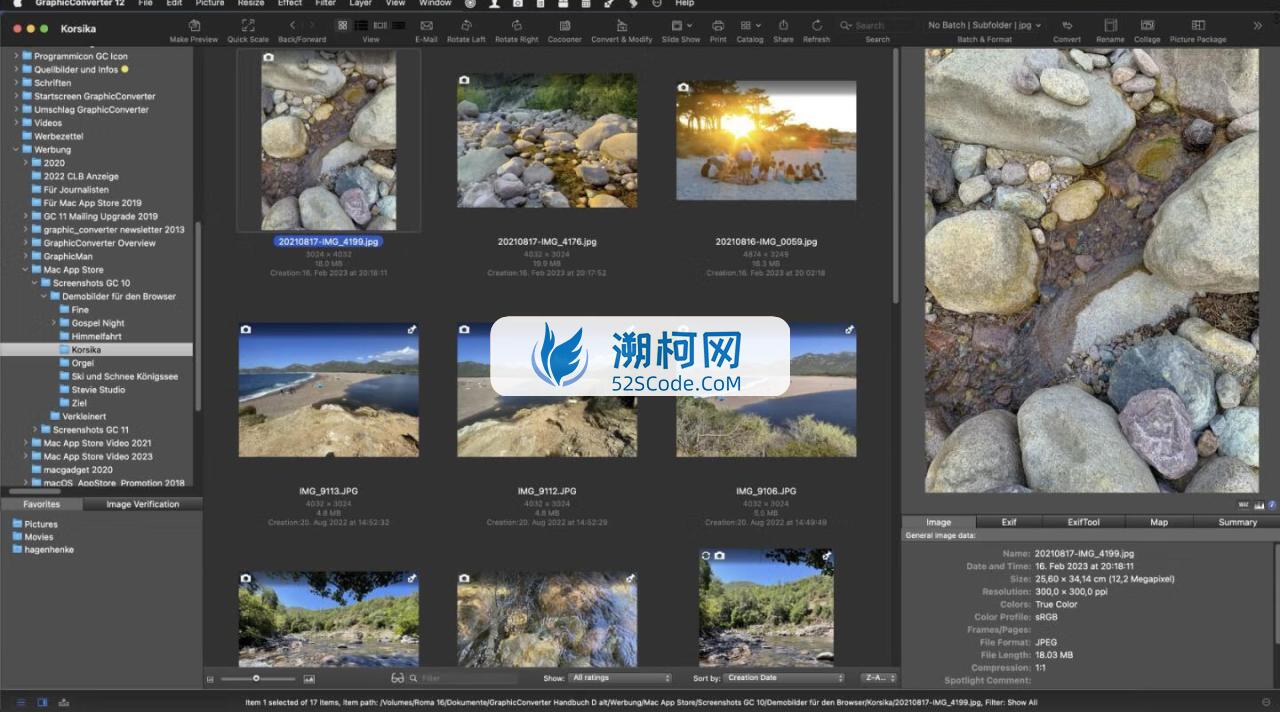The height and width of the screenshot is (712, 1280).
Task: Open the Filter menu in menu bar
Action: coord(325,4)
